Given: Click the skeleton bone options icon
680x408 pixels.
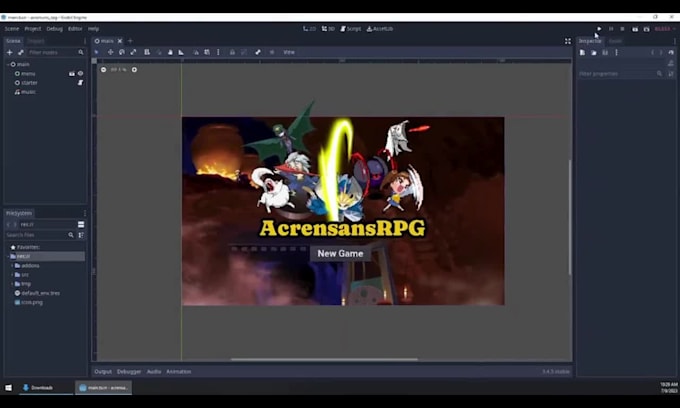Looking at the screenshot, I should (258, 52).
